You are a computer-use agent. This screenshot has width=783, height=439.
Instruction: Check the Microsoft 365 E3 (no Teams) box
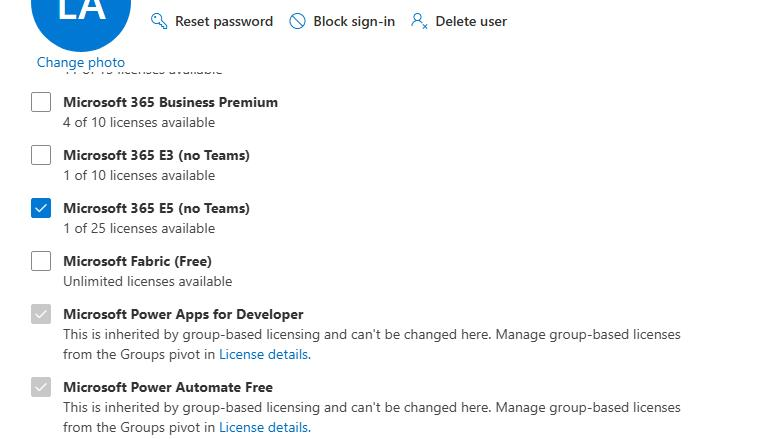tap(41, 155)
